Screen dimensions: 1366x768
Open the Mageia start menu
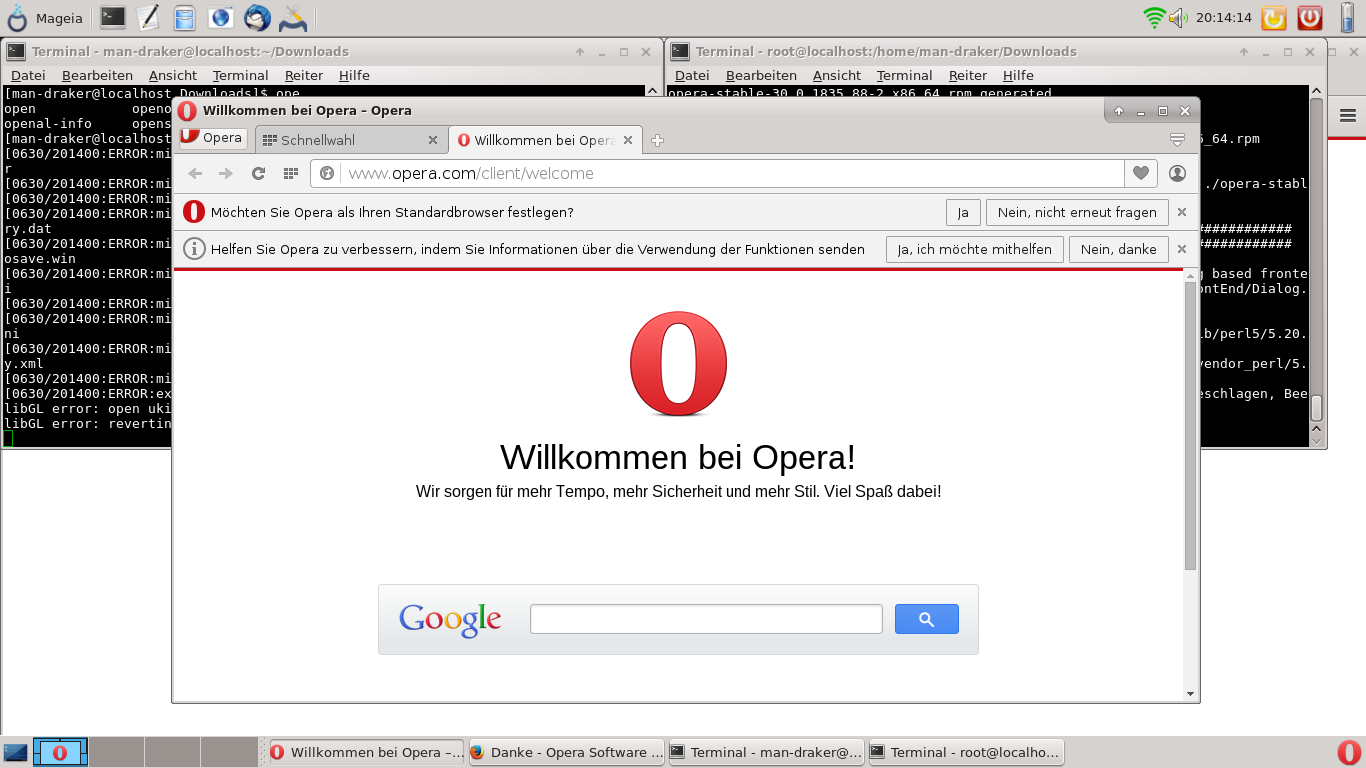click(46, 17)
